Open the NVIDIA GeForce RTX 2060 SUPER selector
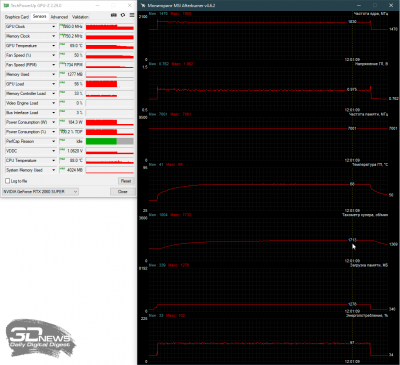The height and width of the screenshot is (365, 400). tap(40, 192)
